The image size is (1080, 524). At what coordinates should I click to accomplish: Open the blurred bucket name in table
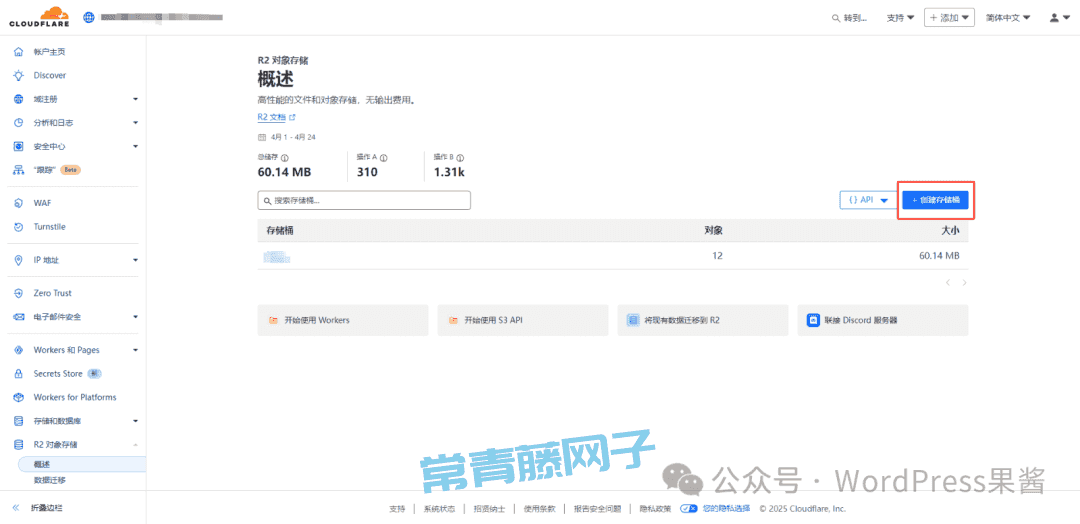[x=276, y=256]
